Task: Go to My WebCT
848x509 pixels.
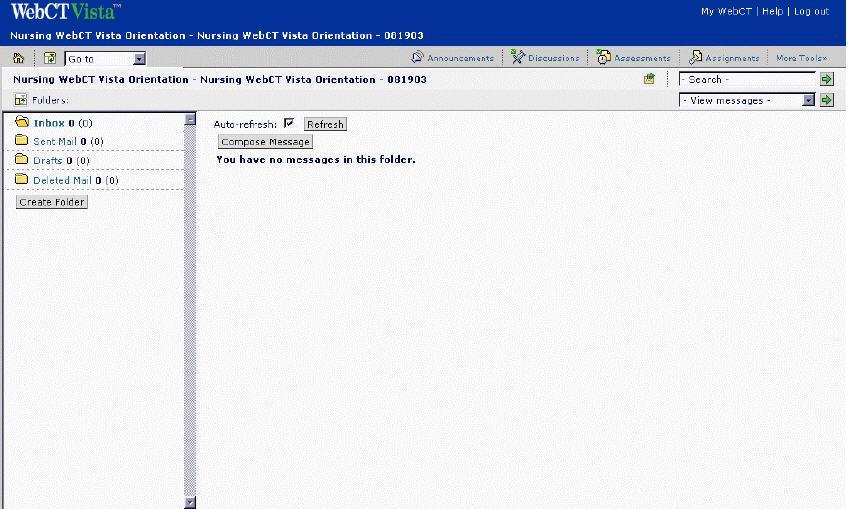Action: pos(726,11)
